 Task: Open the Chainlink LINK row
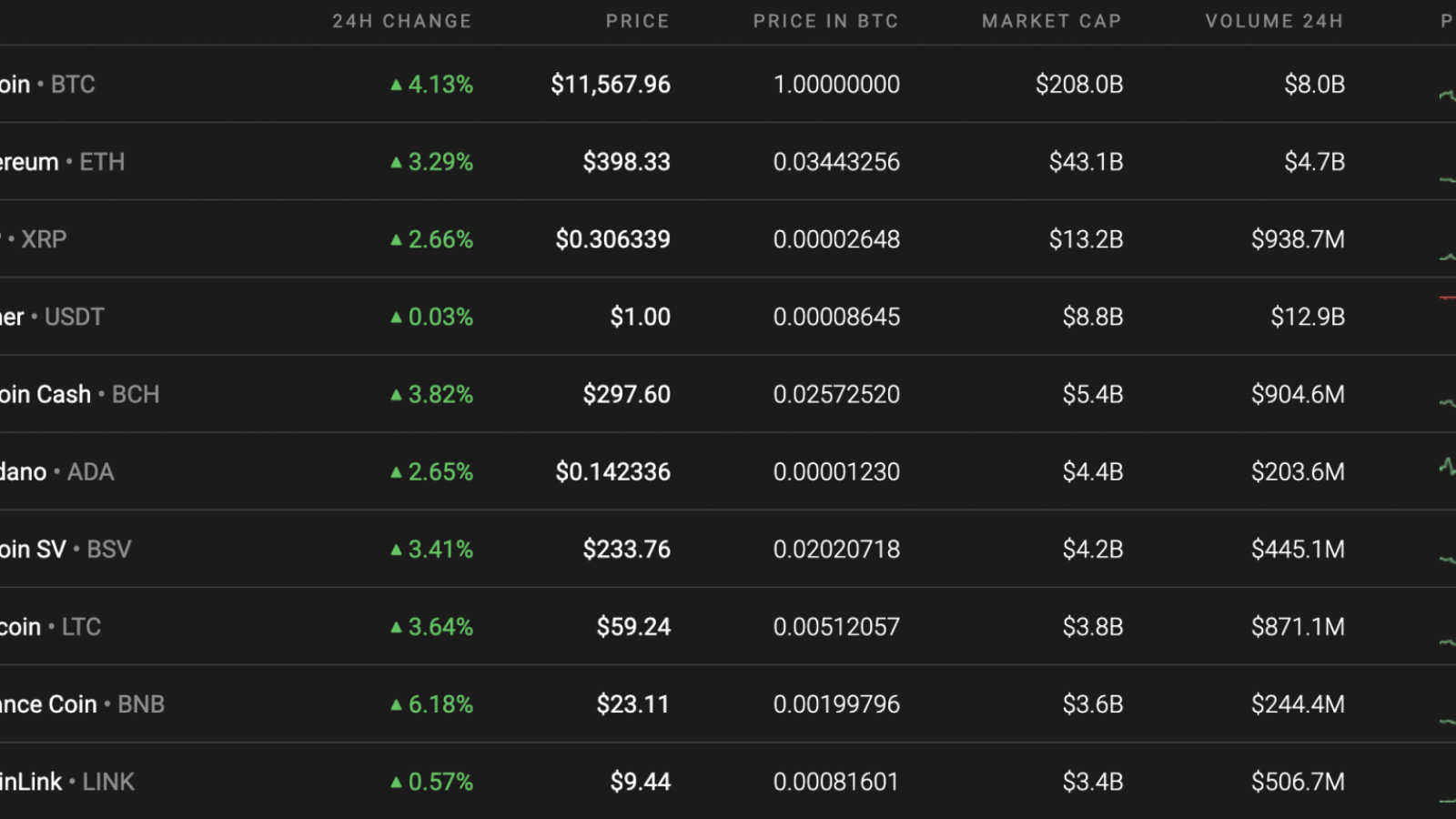pyautogui.click(x=67, y=782)
